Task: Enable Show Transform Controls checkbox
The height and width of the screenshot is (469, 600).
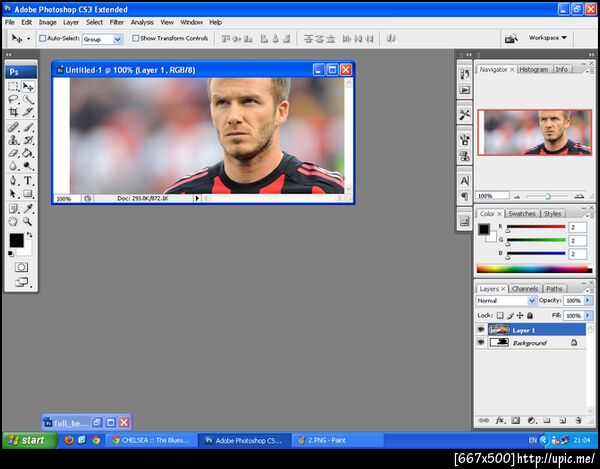Action: (x=135, y=38)
